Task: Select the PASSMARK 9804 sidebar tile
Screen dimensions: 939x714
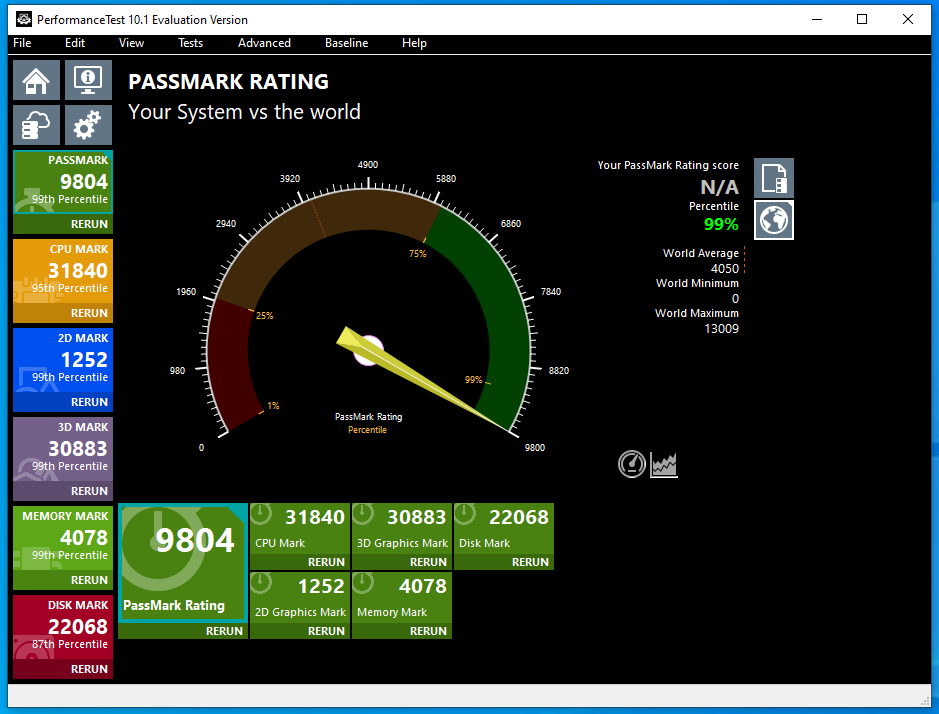Action: [63, 182]
